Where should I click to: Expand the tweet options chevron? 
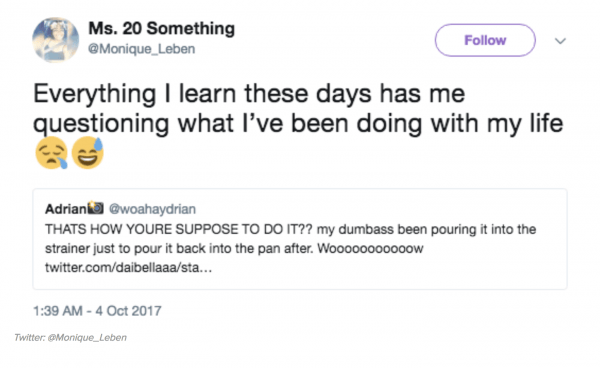560,41
